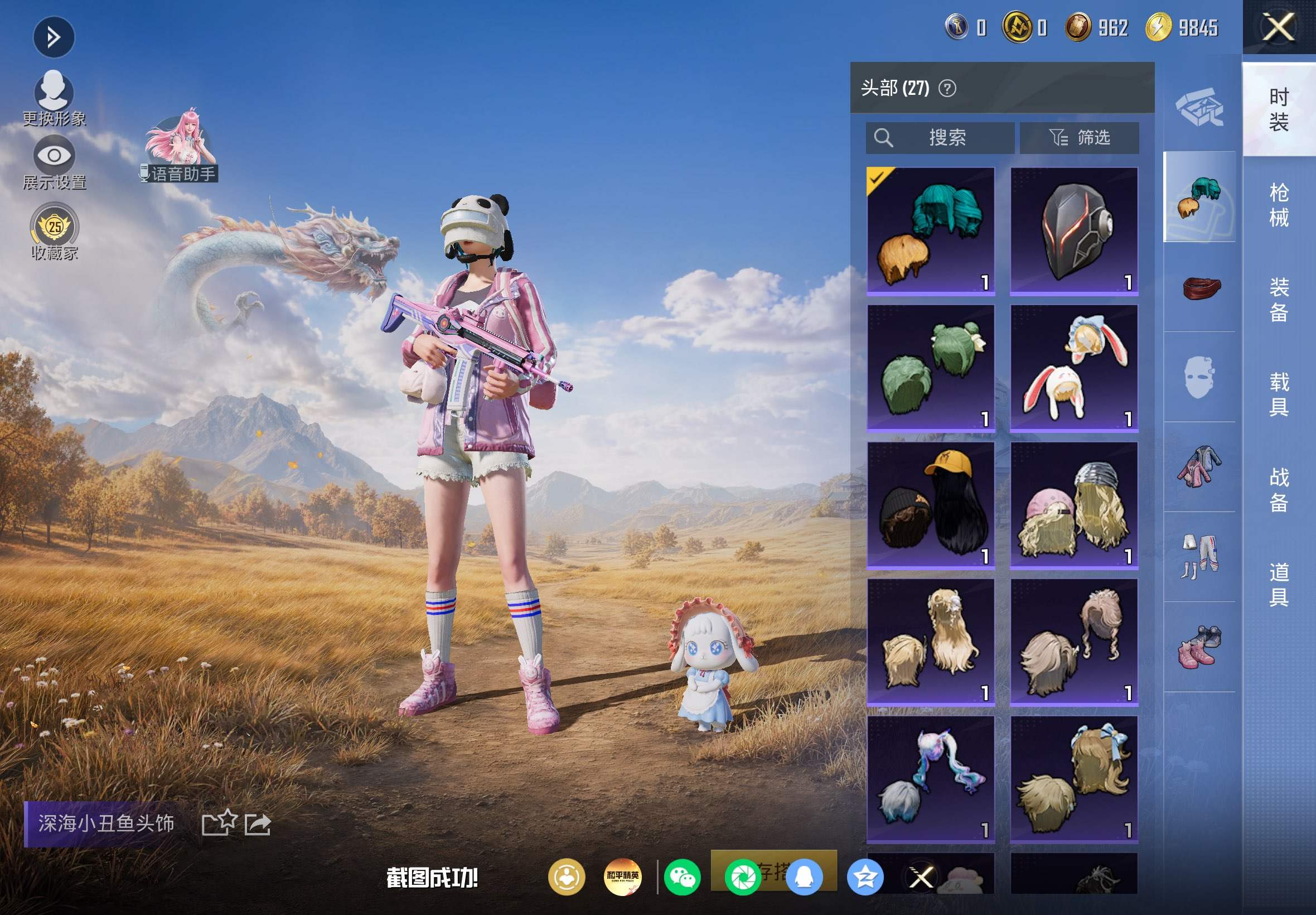Share screenshot to WeChat Moments shutter icon
The width and height of the screenshot is (1316, 915).
tap(743, 877)
